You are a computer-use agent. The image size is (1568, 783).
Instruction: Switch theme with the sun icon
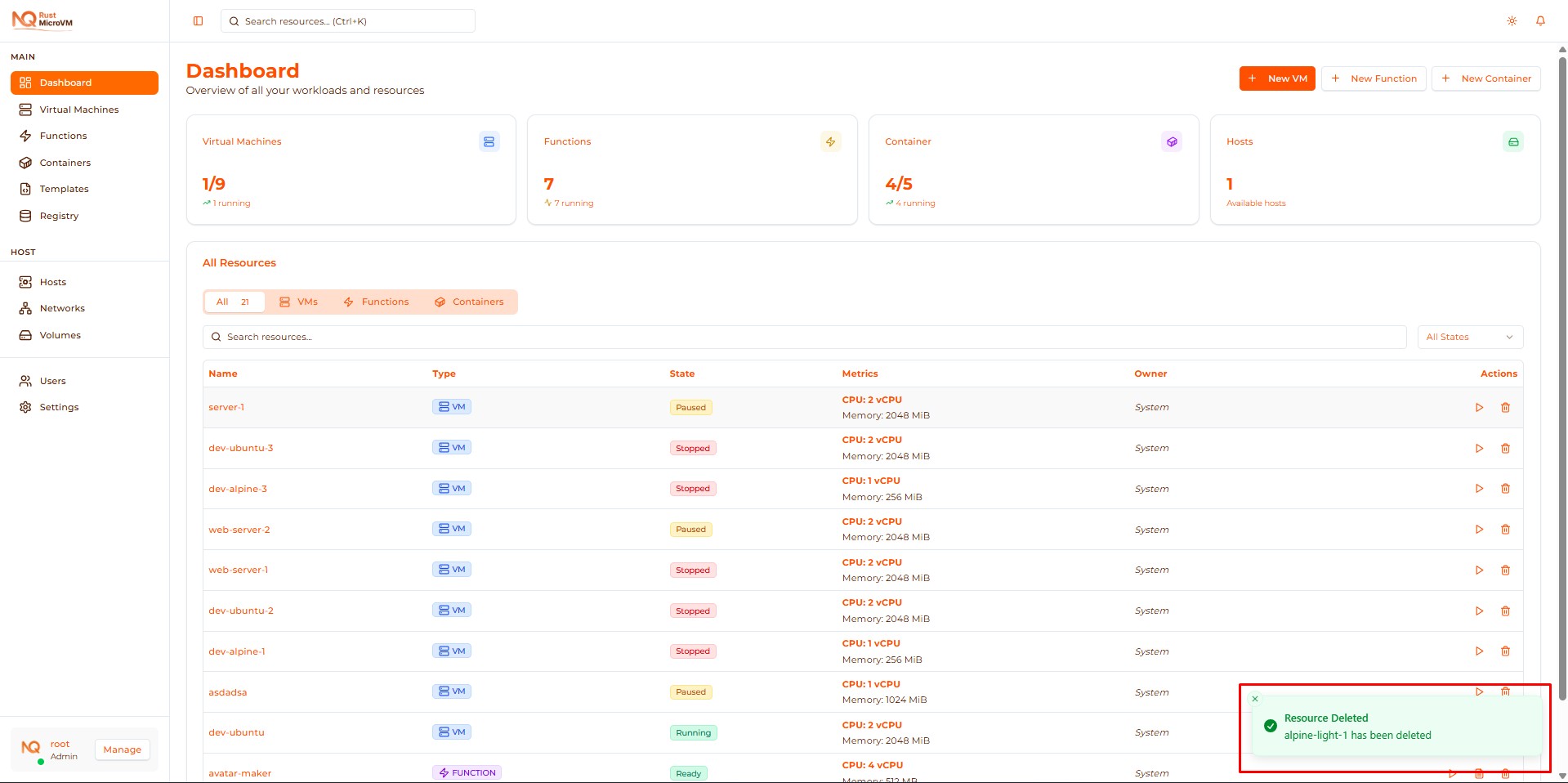(1512, 21)
